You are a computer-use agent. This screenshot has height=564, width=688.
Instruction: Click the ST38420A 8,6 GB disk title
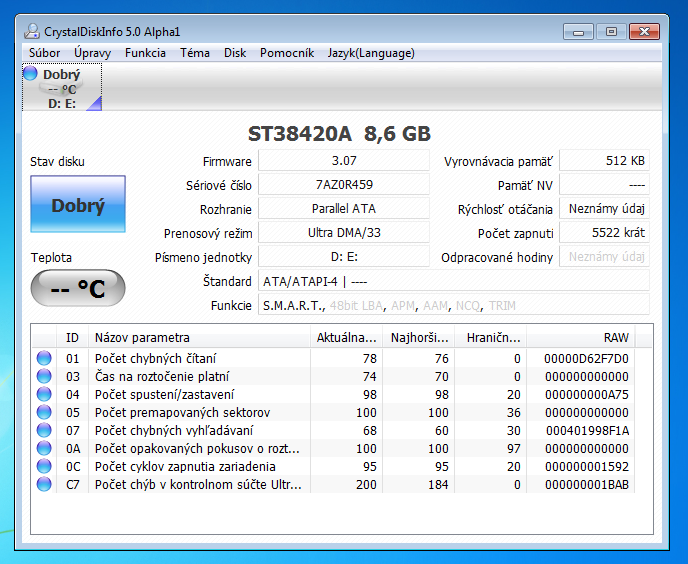tap(339, 133)
